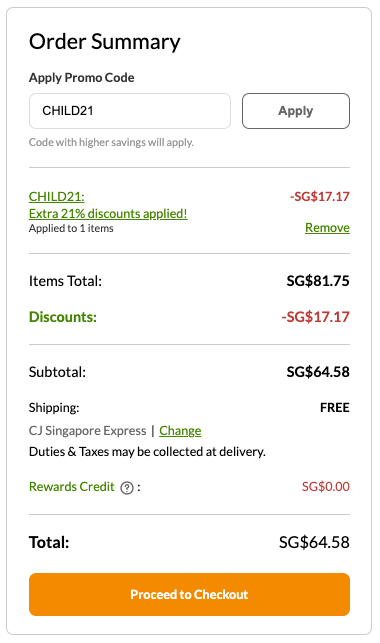The height and width of the screenshot is (643, 380).
Task: Click the Order Summary heading
Action: click(105, 42)
